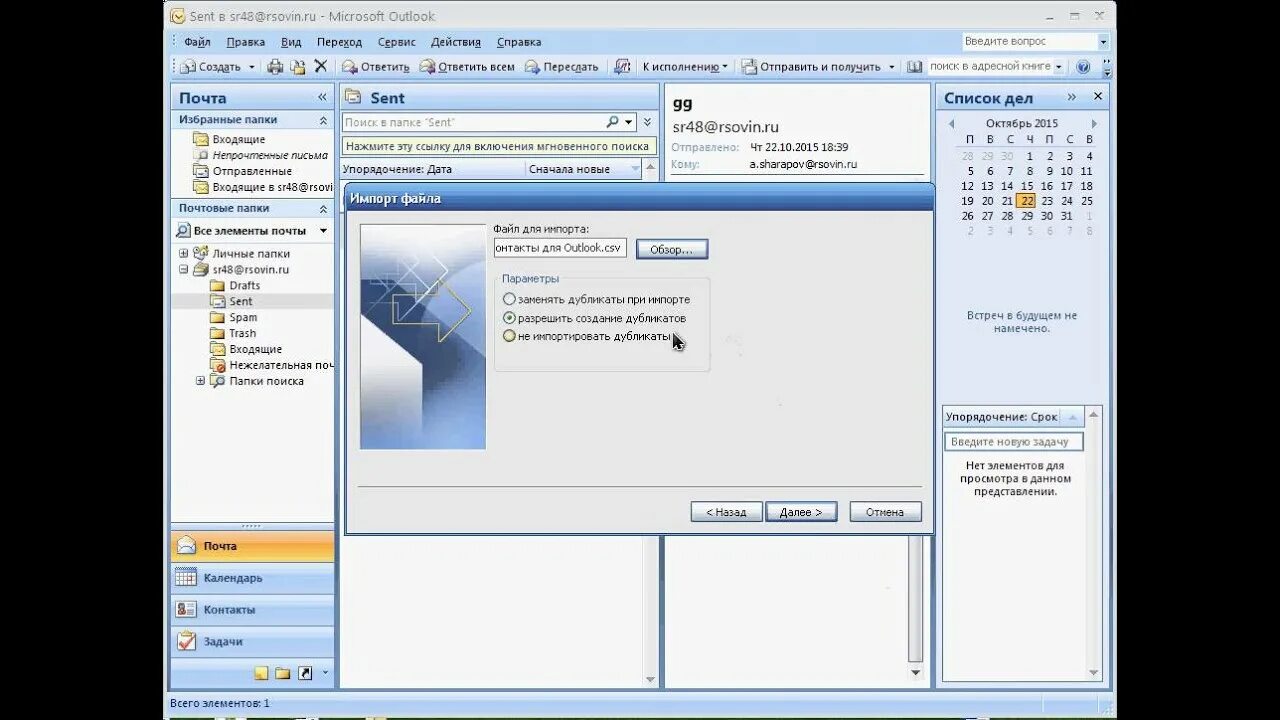Image resolution: width=1280 pixels, height=720 pixels.
Task: Click the Упорядочение: Дата column header
Action: coord(432,169)
